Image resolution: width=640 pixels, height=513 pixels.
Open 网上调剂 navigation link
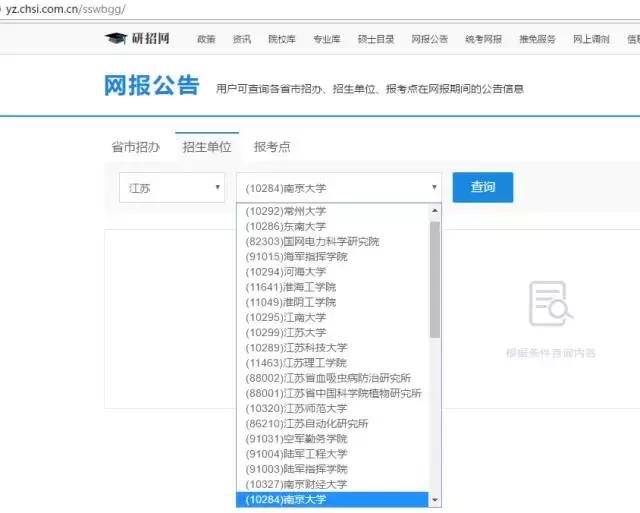pyautogui.click(x=591, y=39)
